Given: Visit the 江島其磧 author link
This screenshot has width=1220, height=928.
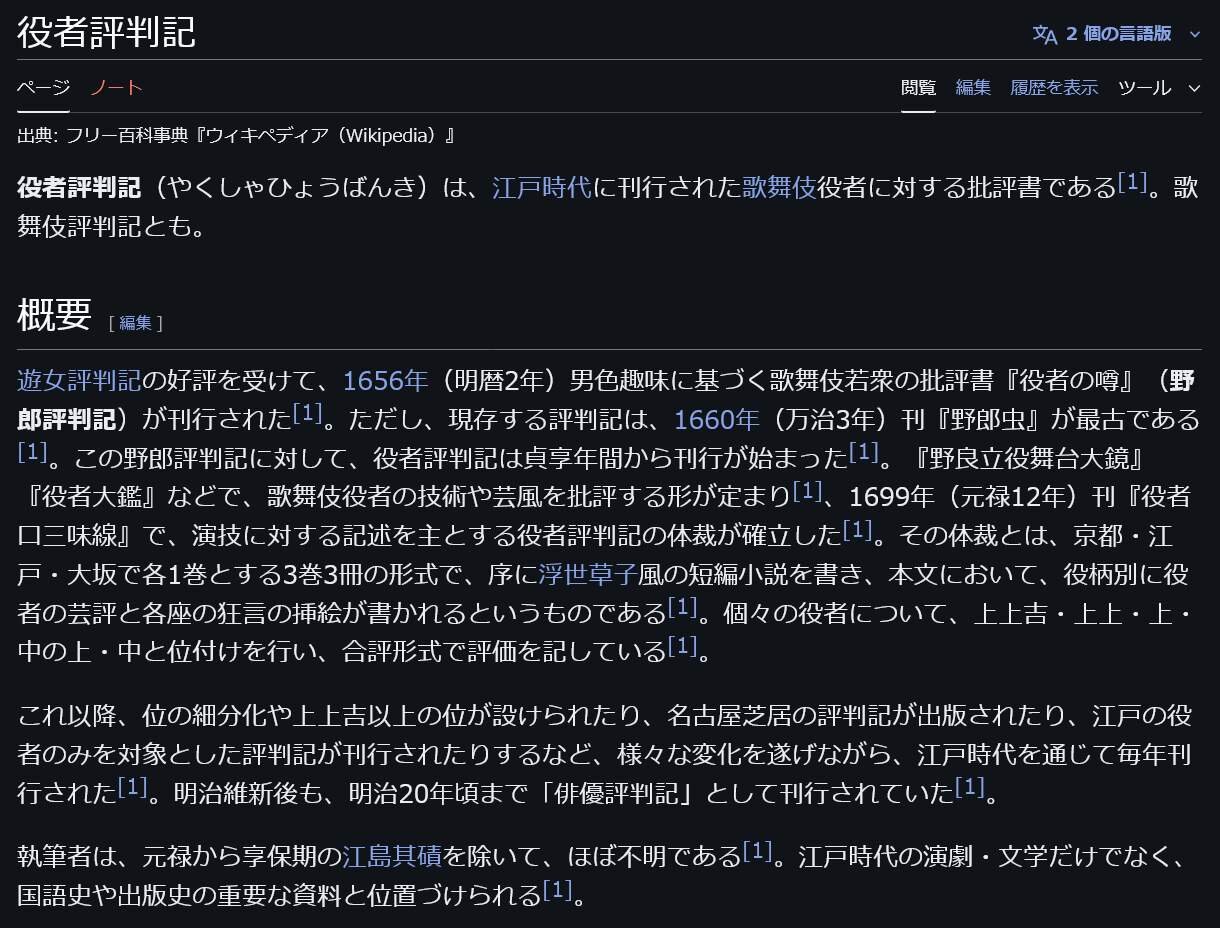Looking at the screenshot, I should [x=392, y=857].
